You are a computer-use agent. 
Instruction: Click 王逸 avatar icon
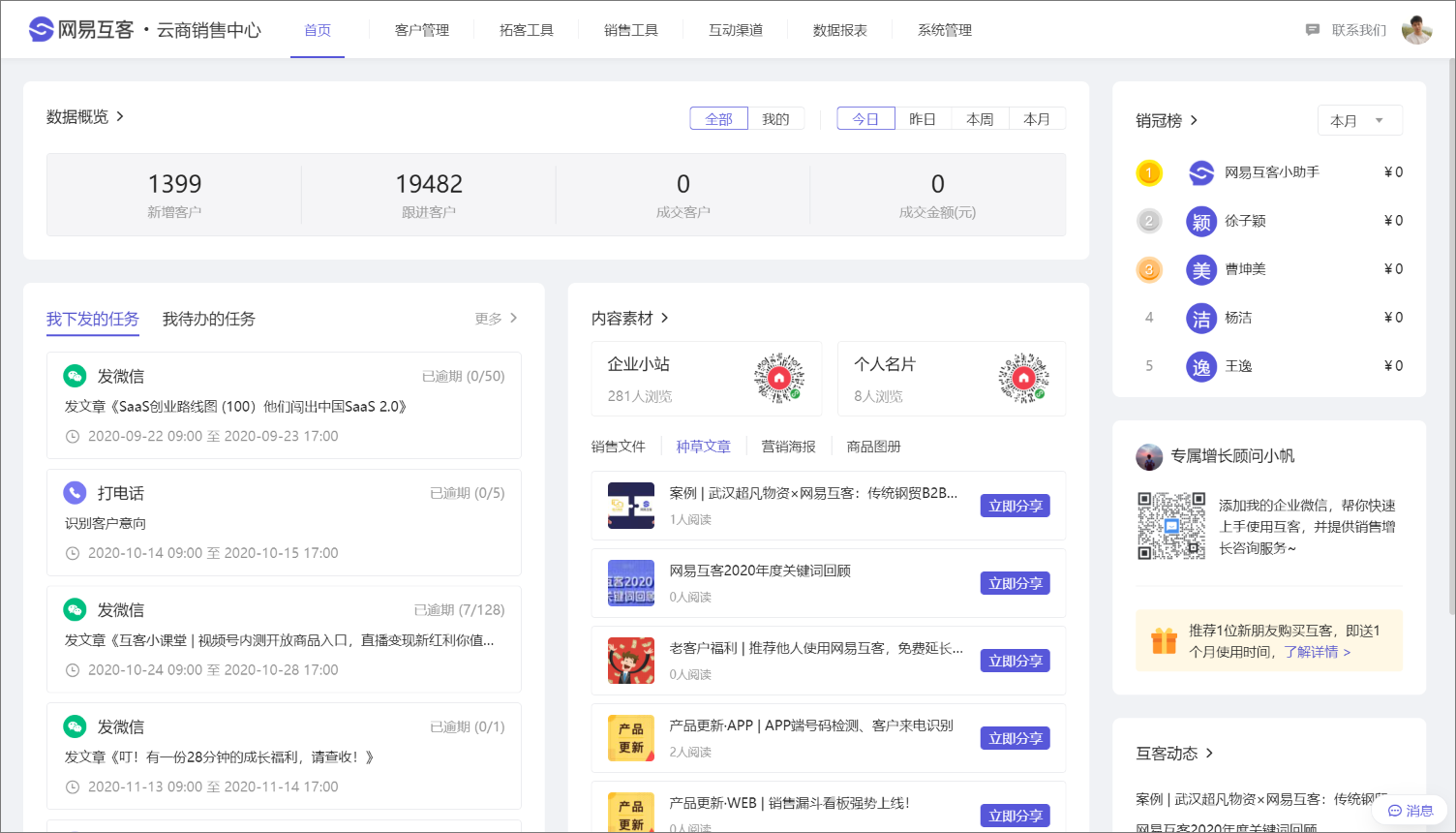(1201, 366)
